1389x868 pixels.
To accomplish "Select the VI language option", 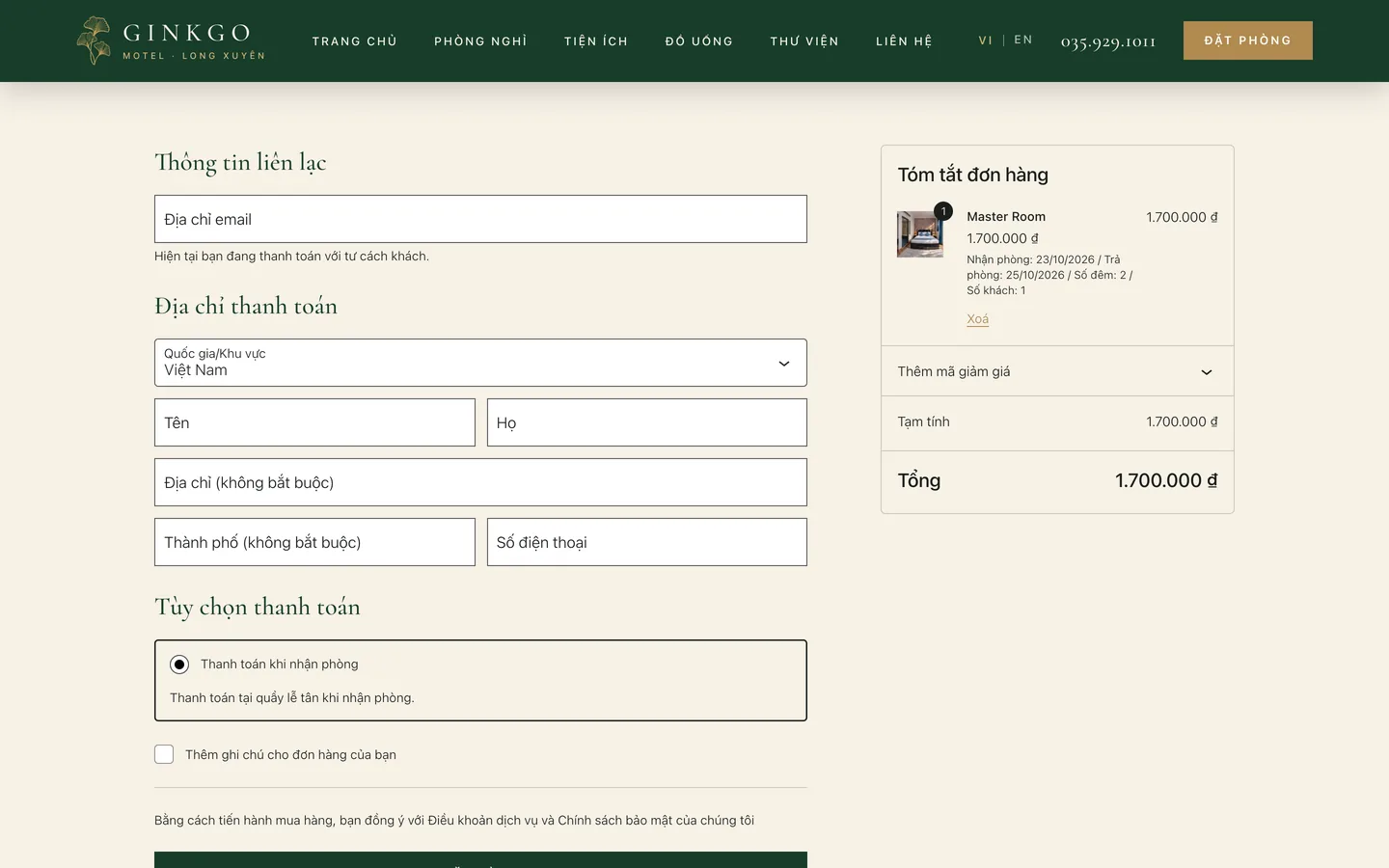I will (985, 41).
